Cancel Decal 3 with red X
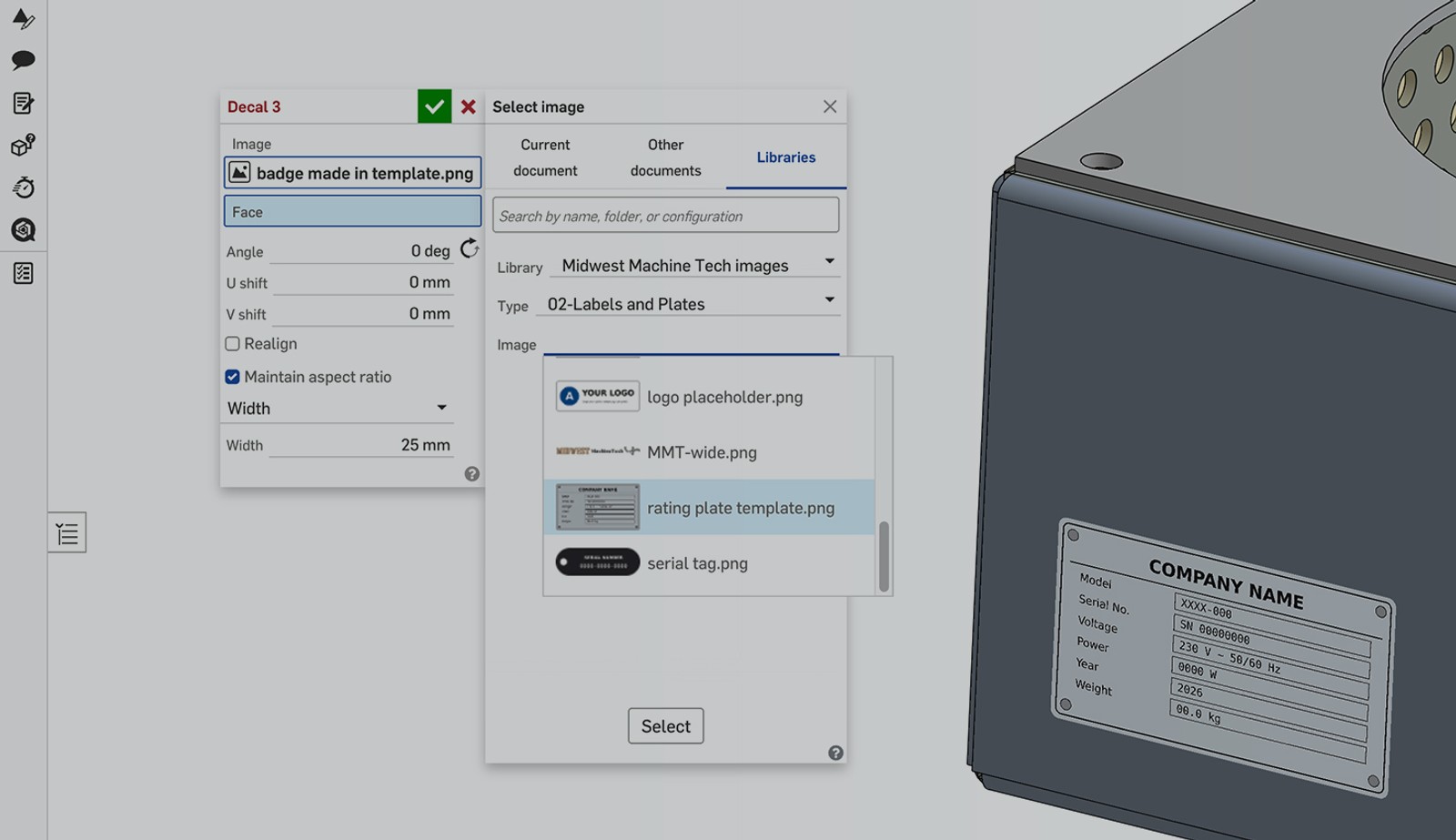This screenshot has height=840, width=1456. pos(469,106)
